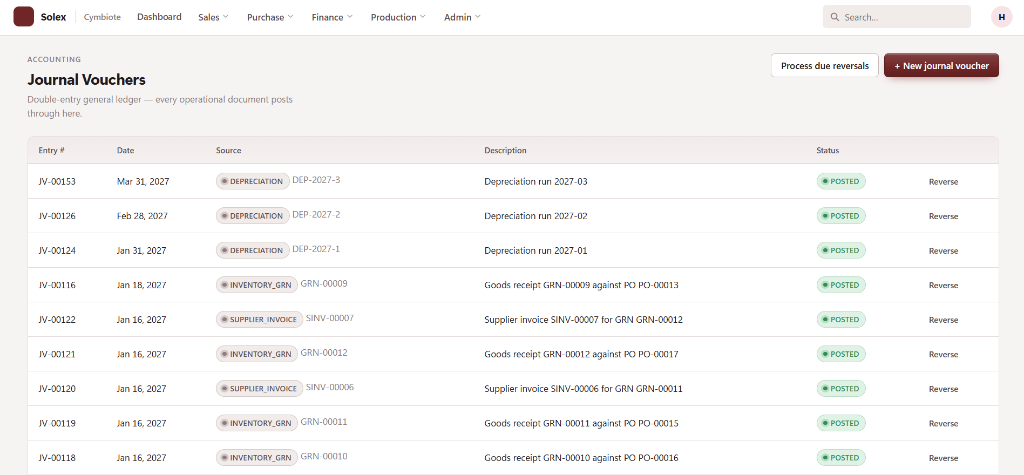The image size is (1024, 475).
Task: Click source reference GRN-00011
Action: [324, 422]
